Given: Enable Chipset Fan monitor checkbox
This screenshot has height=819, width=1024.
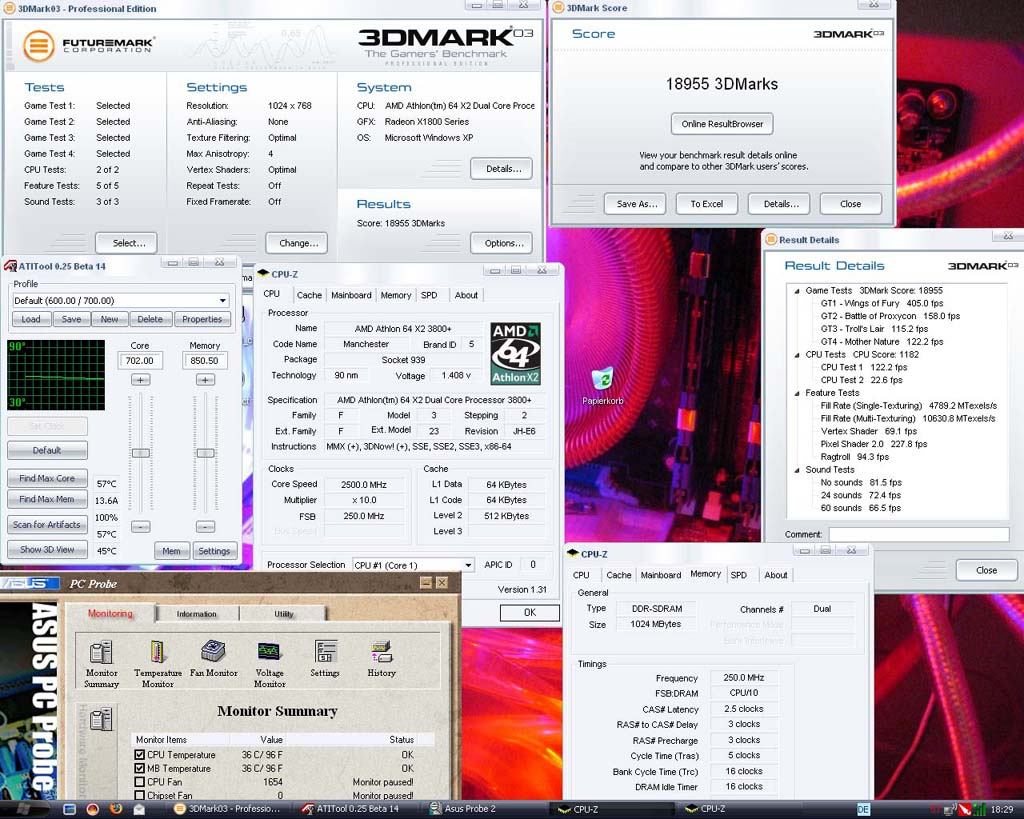Looking at the screenshot, I should (x=139, y=795).
